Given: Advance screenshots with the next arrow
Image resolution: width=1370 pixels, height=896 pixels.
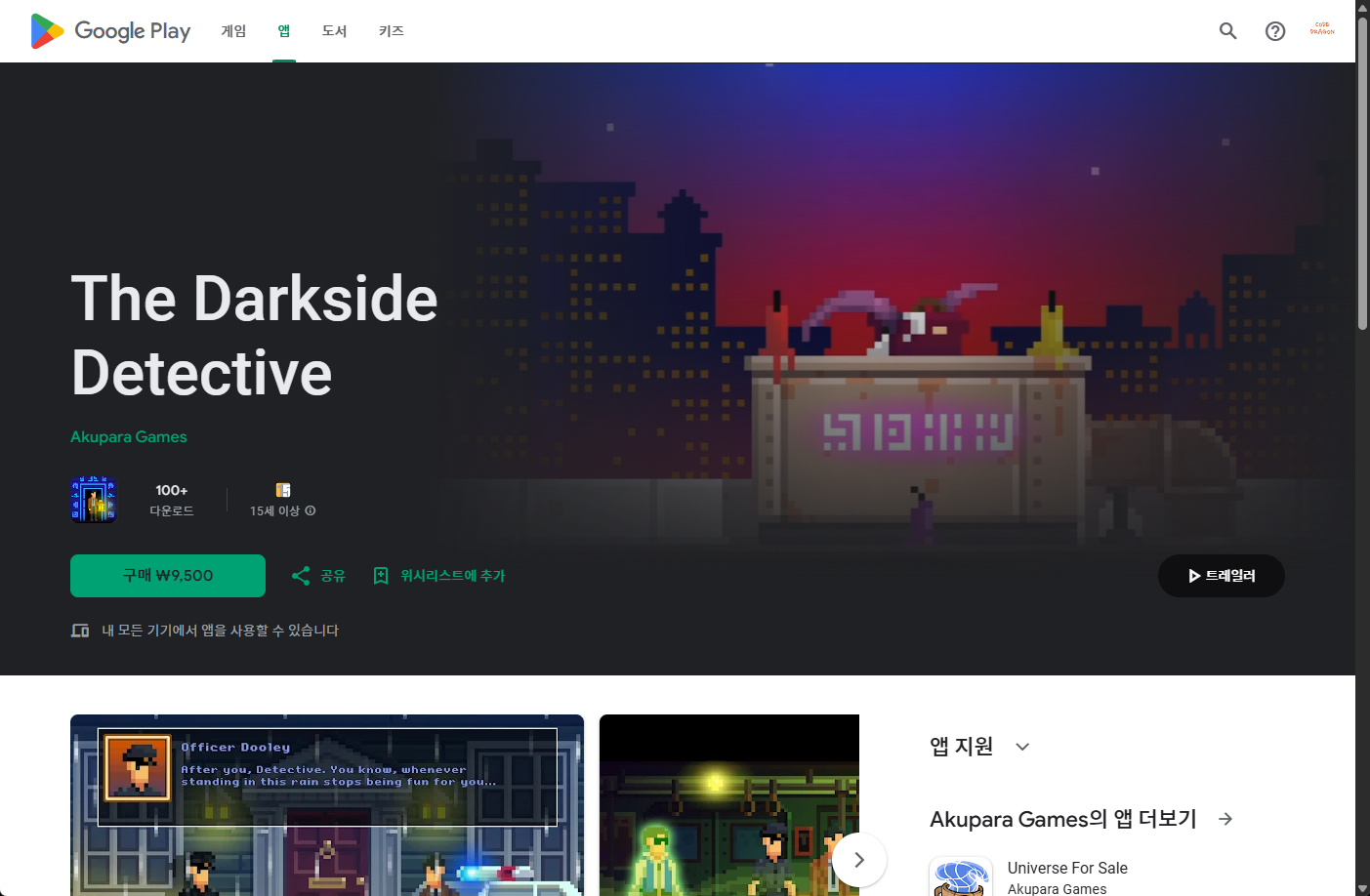Looking at the screenshot, I should (x=859, y=860).
